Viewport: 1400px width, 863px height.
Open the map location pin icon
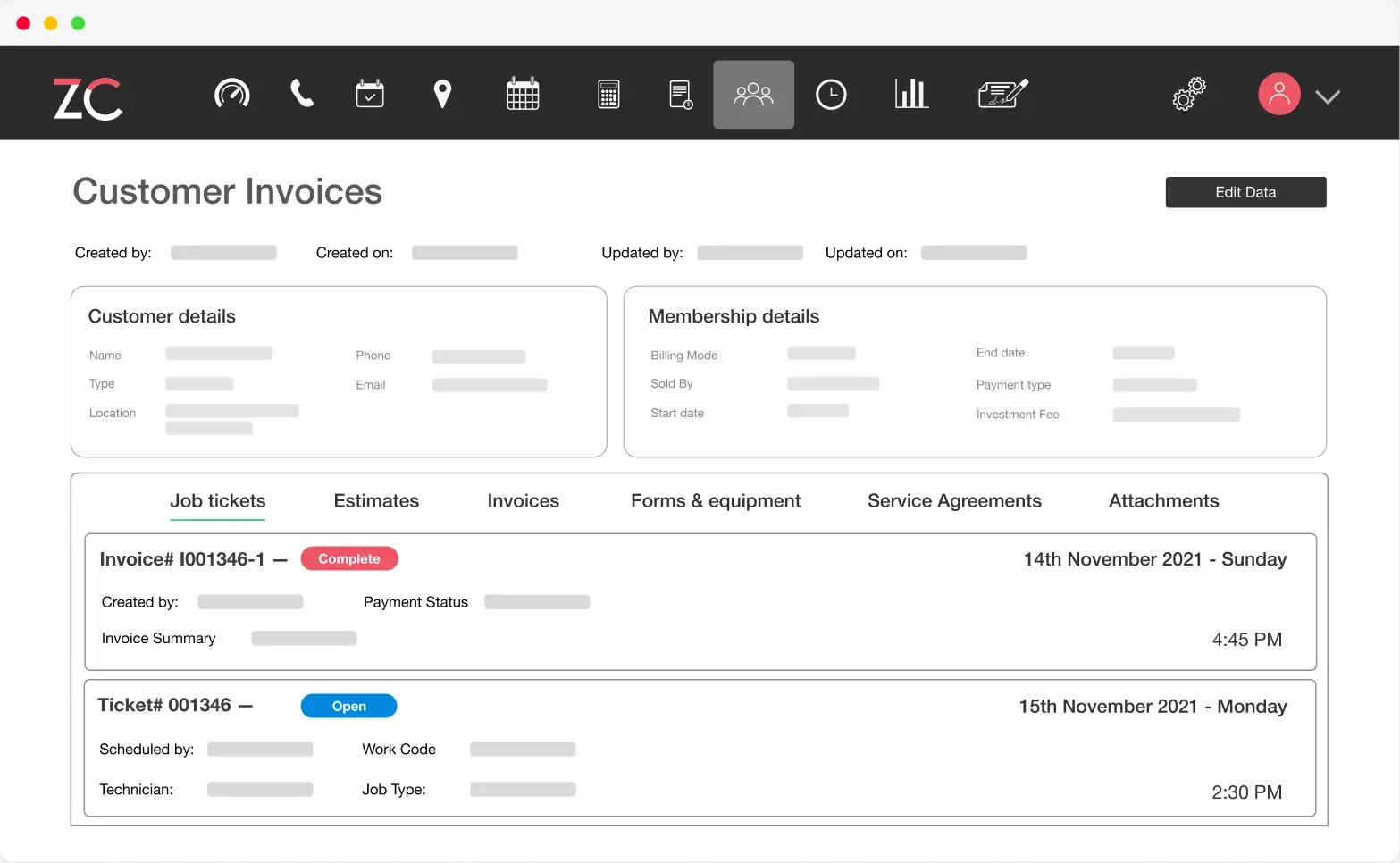(x=442, y=94)
